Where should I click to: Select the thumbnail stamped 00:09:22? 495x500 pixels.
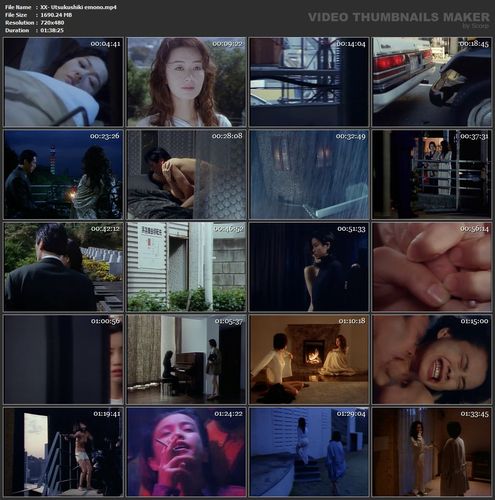187,82
